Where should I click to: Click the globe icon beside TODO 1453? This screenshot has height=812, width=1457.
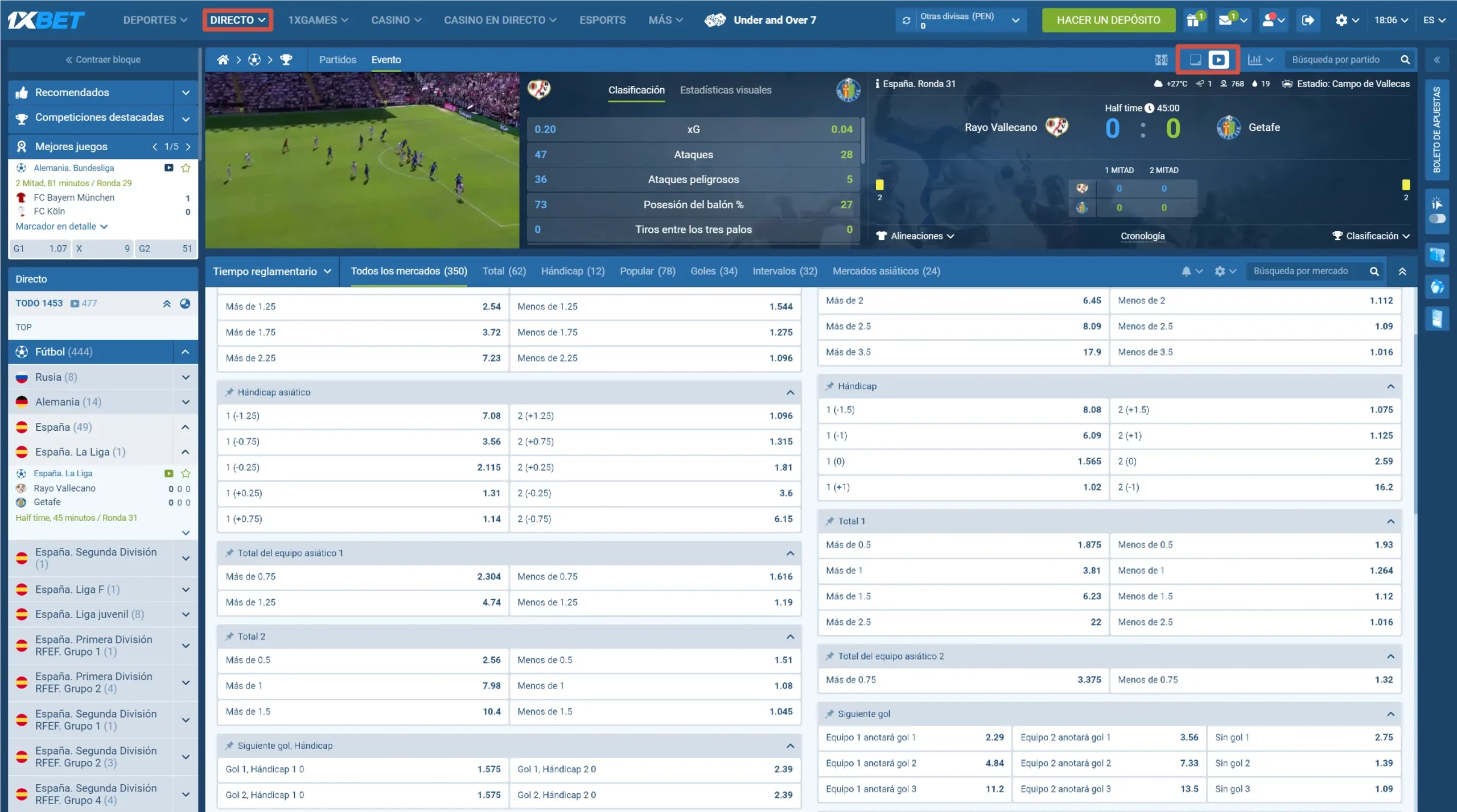pos(185,303)
